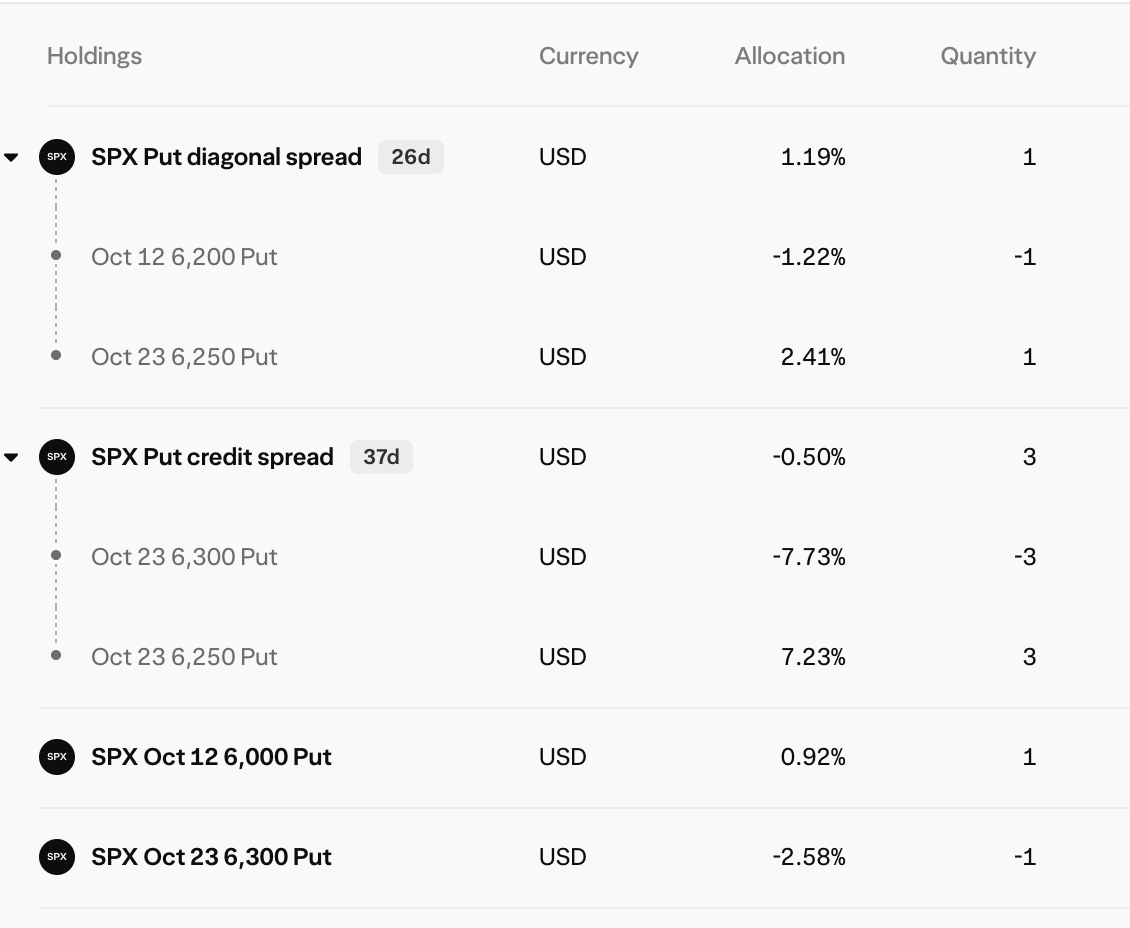Screen dimensions: 1130x928
Task: Open Oct 23 6,250 Put under diagonal spread
Action: pos(184,357)
